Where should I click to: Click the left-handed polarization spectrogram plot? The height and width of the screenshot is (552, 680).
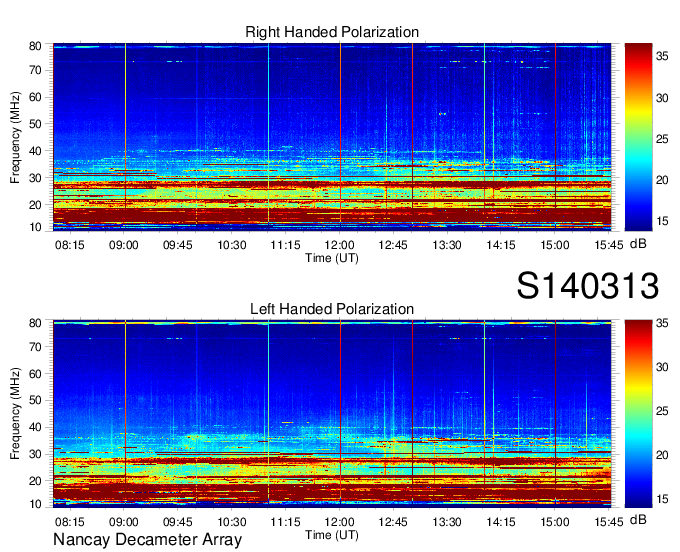click(332, 414)
